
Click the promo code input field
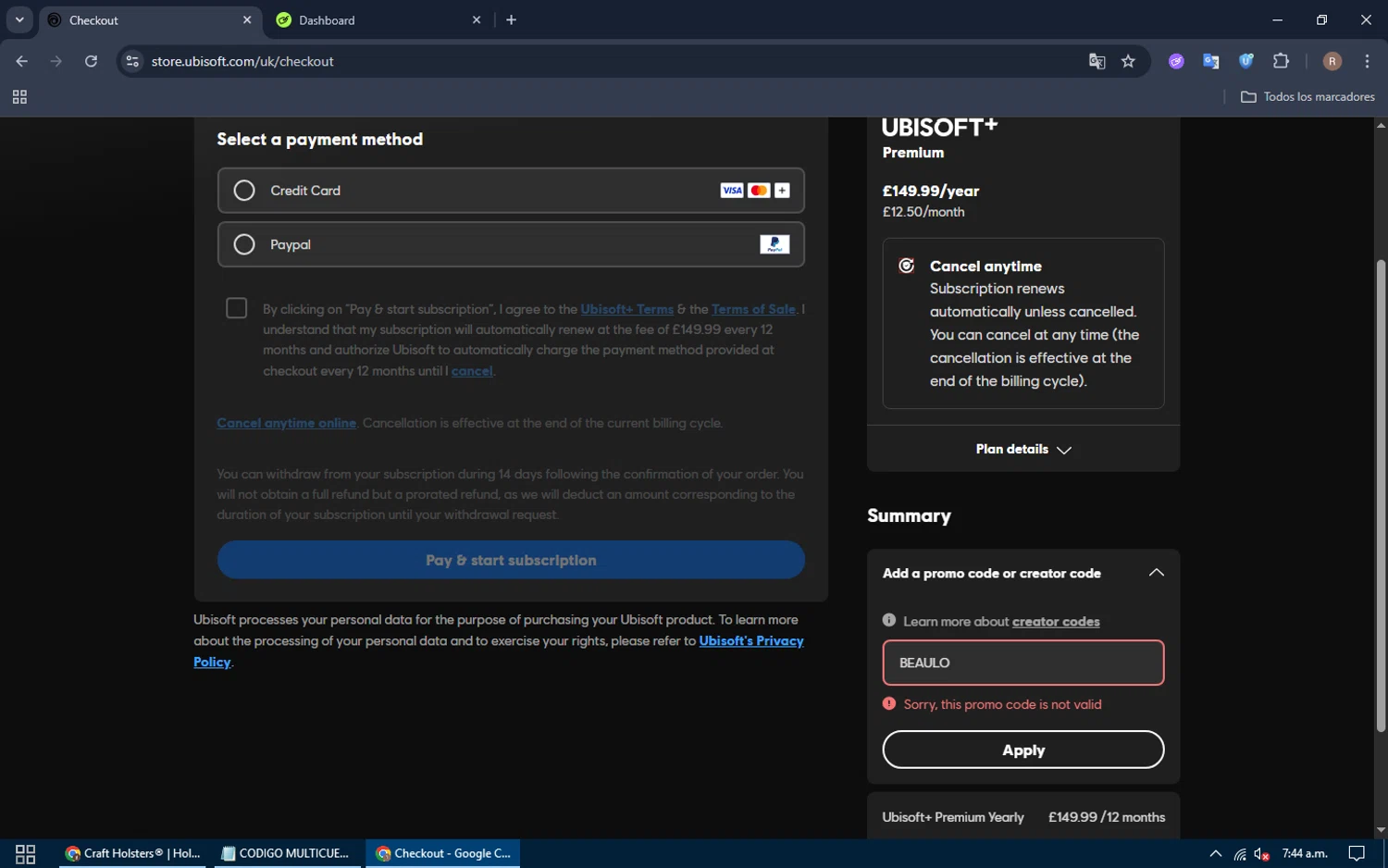point(1023,663)
